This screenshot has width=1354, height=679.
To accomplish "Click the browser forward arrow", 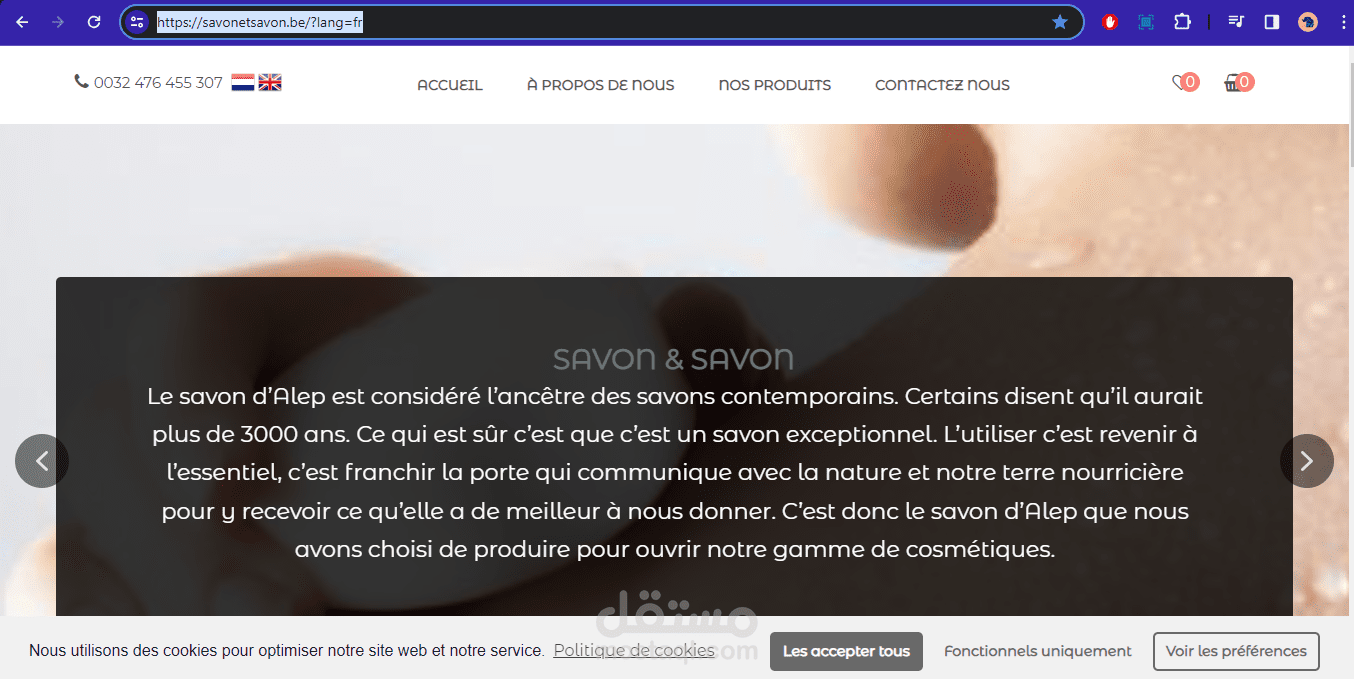I will point(58,22).
